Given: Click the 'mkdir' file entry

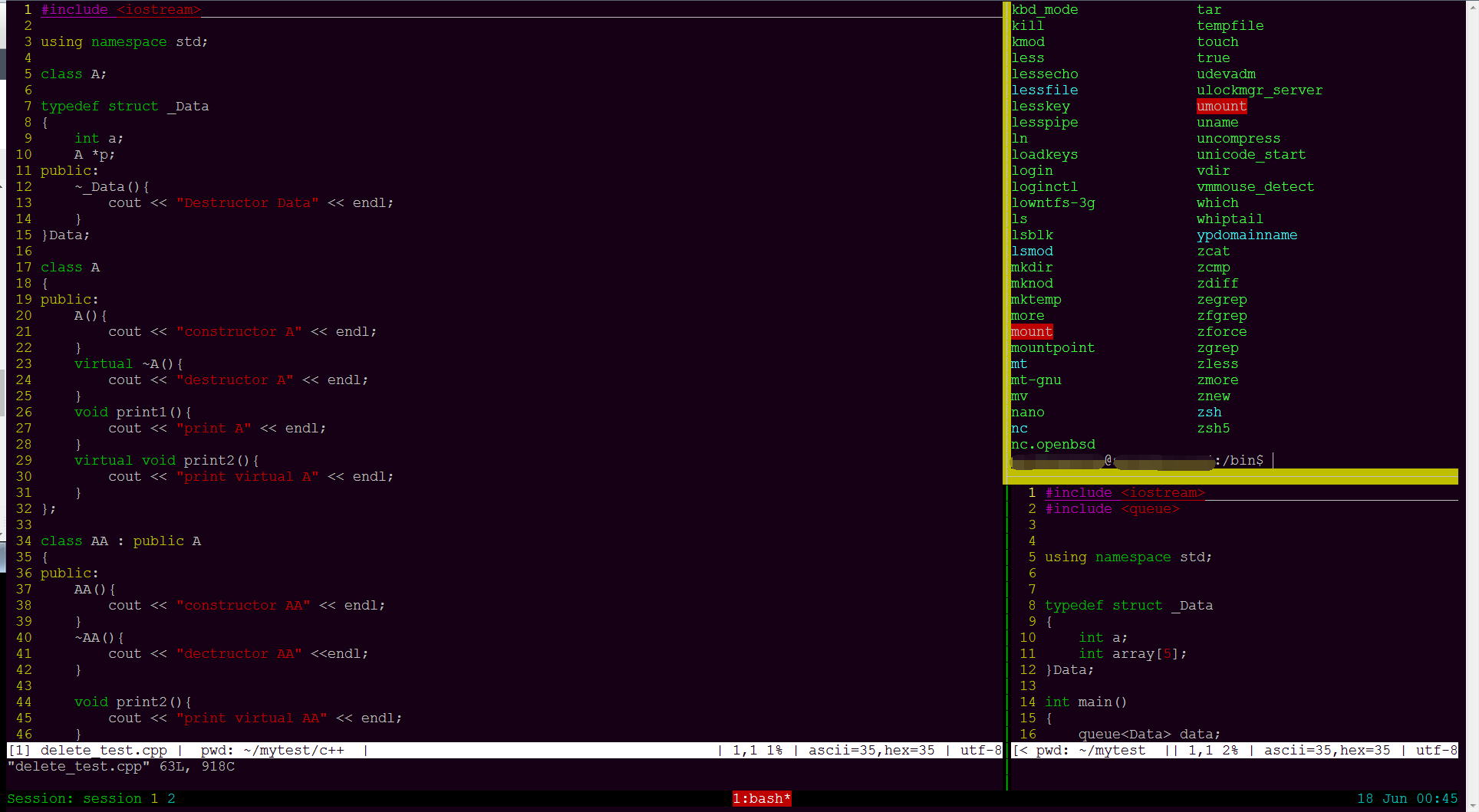Looking at the screenshot, I should tap(1032, 267).
